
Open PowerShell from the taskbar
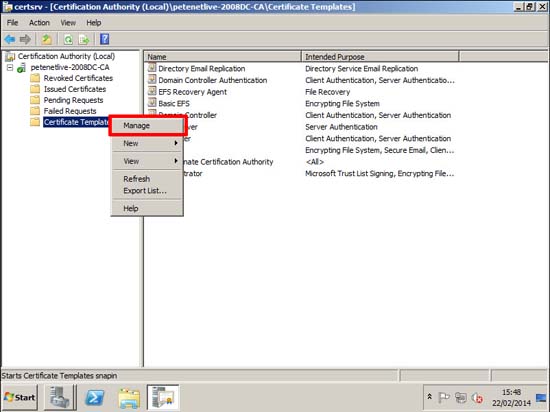[95, 397]
